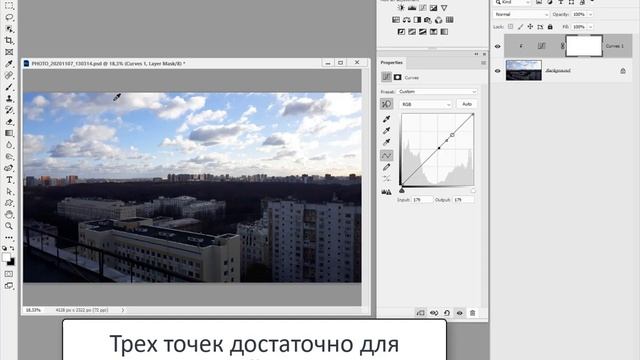Open the Kind filter dropdown in Layers
640x360 pixels.
click(x=513, y=2)
